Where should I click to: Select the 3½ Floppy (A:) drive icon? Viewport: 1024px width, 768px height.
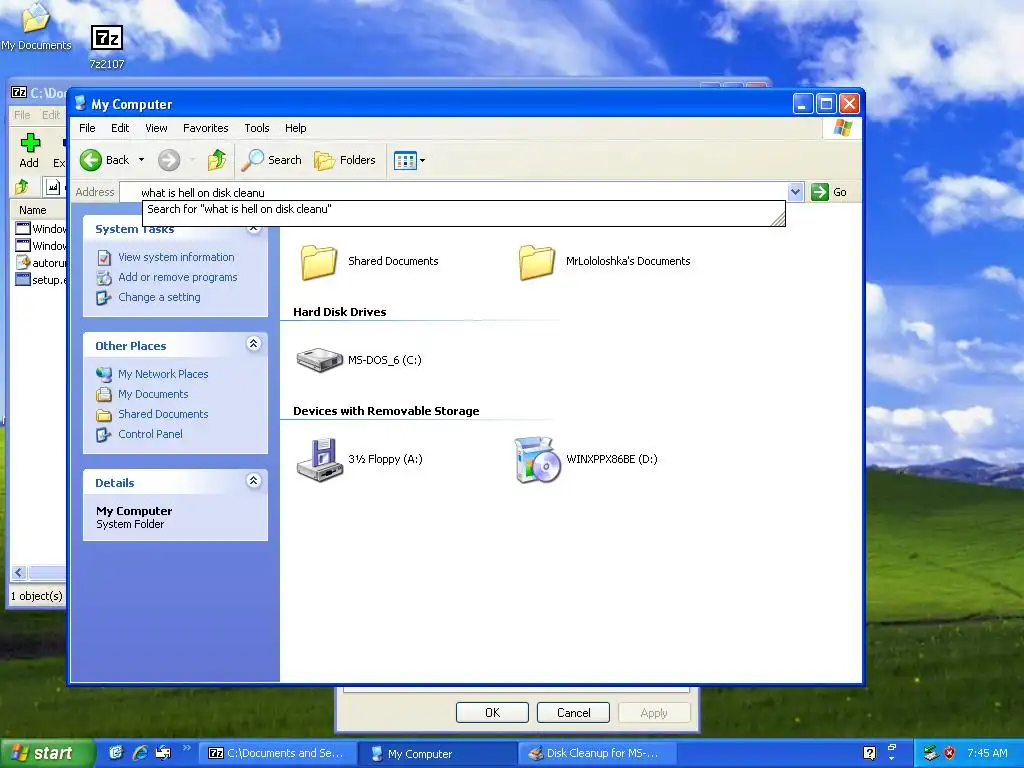pos(319,460)
